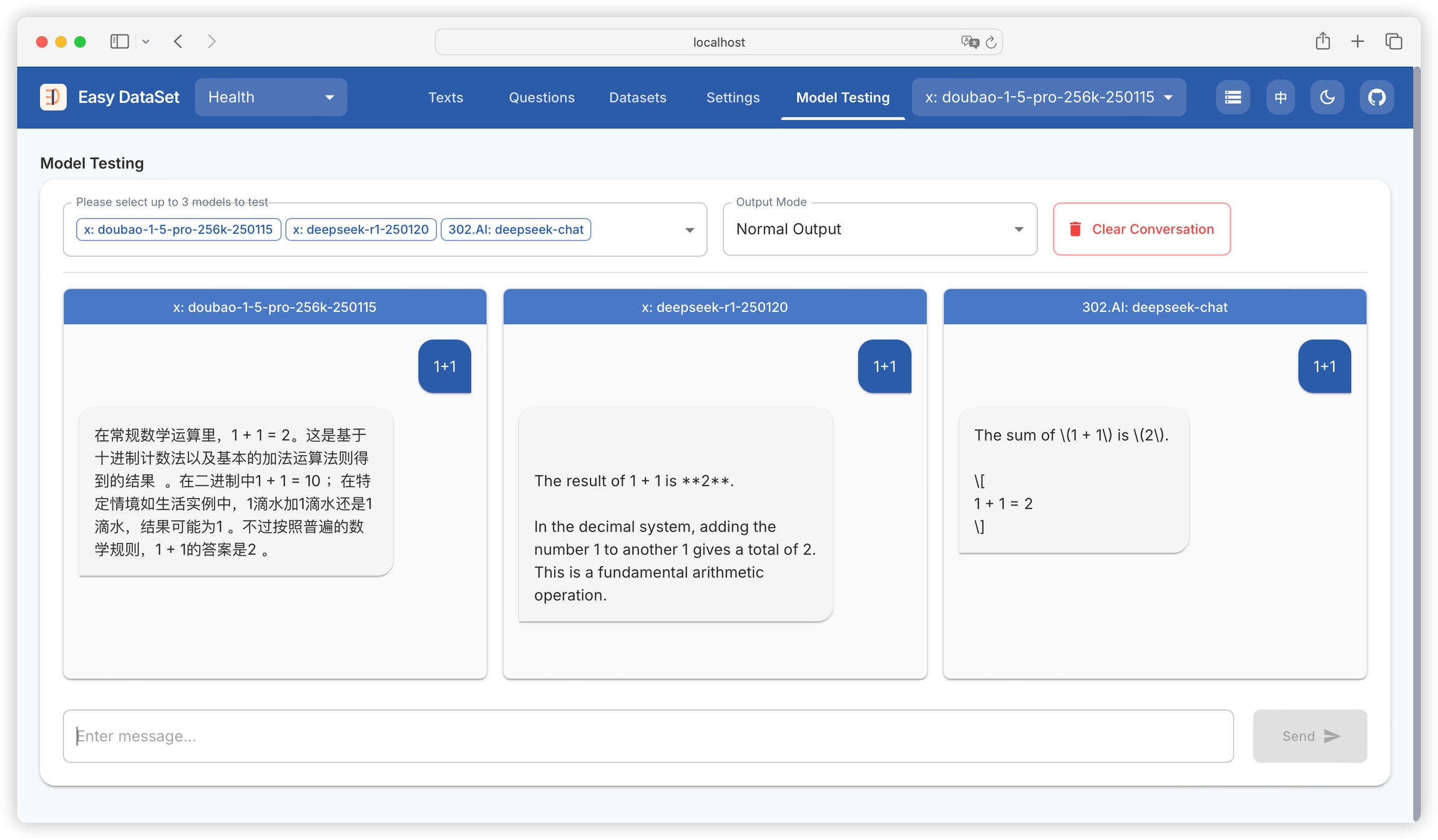The width and height of the screenshot is (1438, 840).
Task: Open the GitHub icon link
Action: [1376, 97]
